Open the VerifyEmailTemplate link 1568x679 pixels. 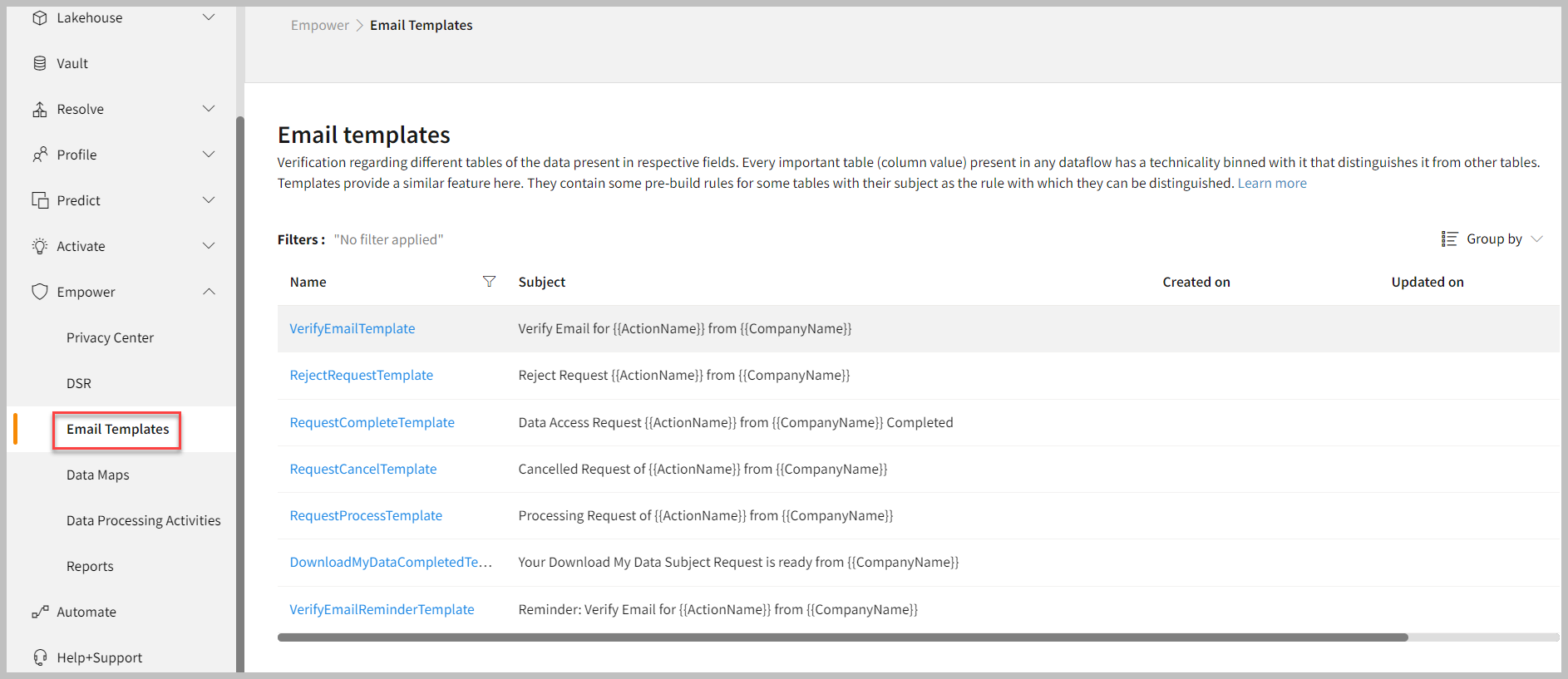pyautogui.click(x=353, y=328)
